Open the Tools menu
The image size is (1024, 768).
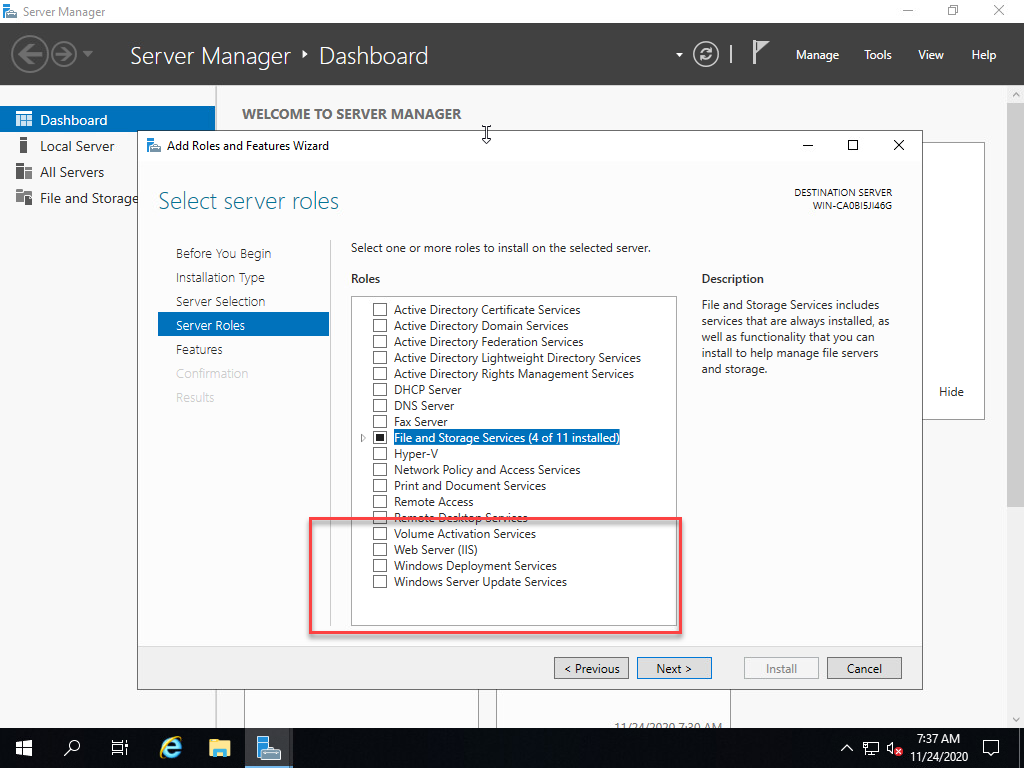pyautogui.click(x=877, y=55)
